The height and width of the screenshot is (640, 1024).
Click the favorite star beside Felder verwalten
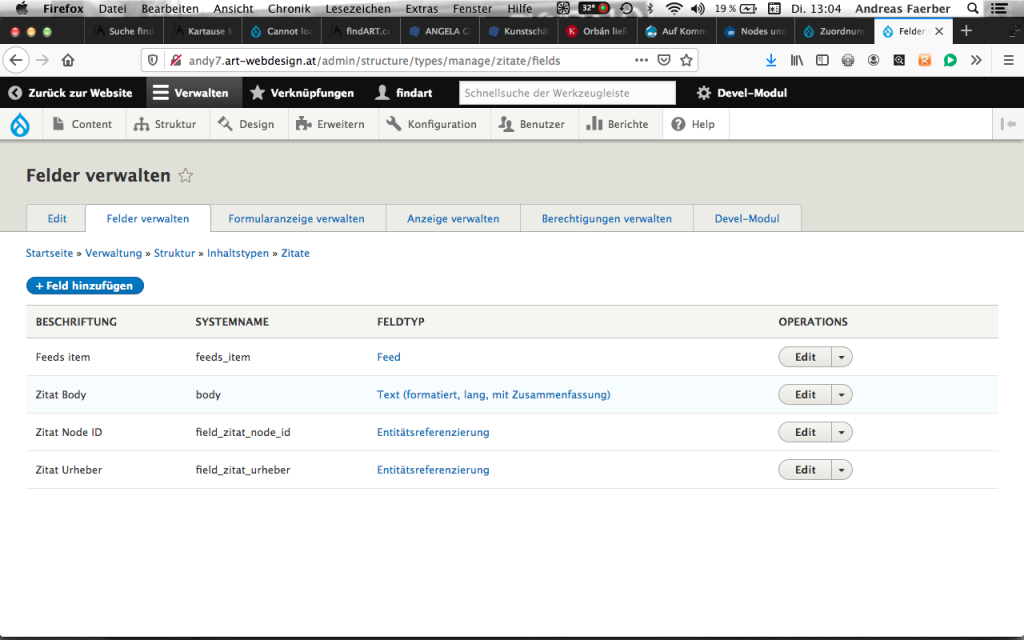[x=185, y=176]
